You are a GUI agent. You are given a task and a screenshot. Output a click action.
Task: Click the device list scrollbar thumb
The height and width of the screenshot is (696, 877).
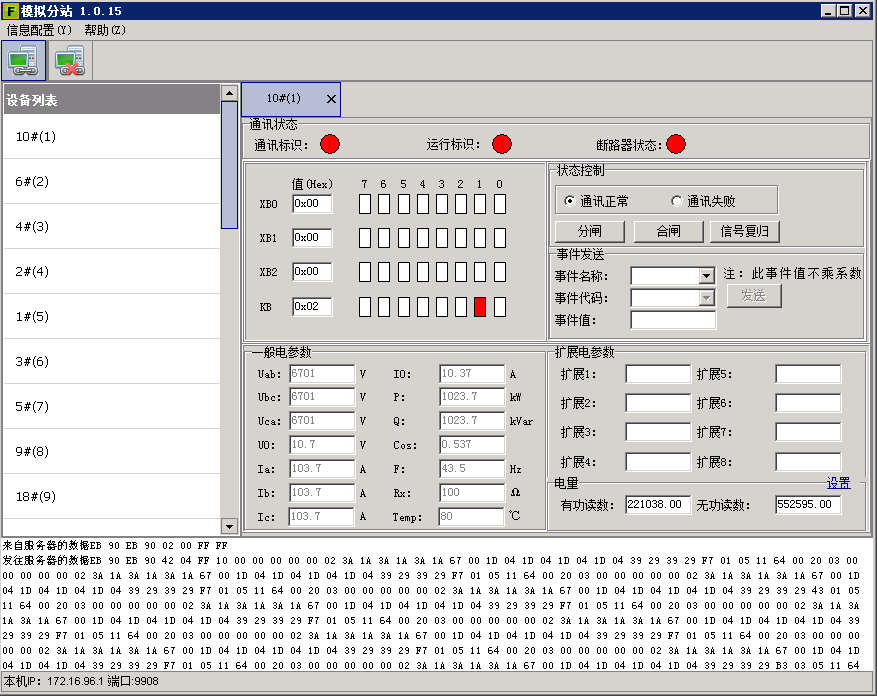pyautogui.click(x=229, y=164)
